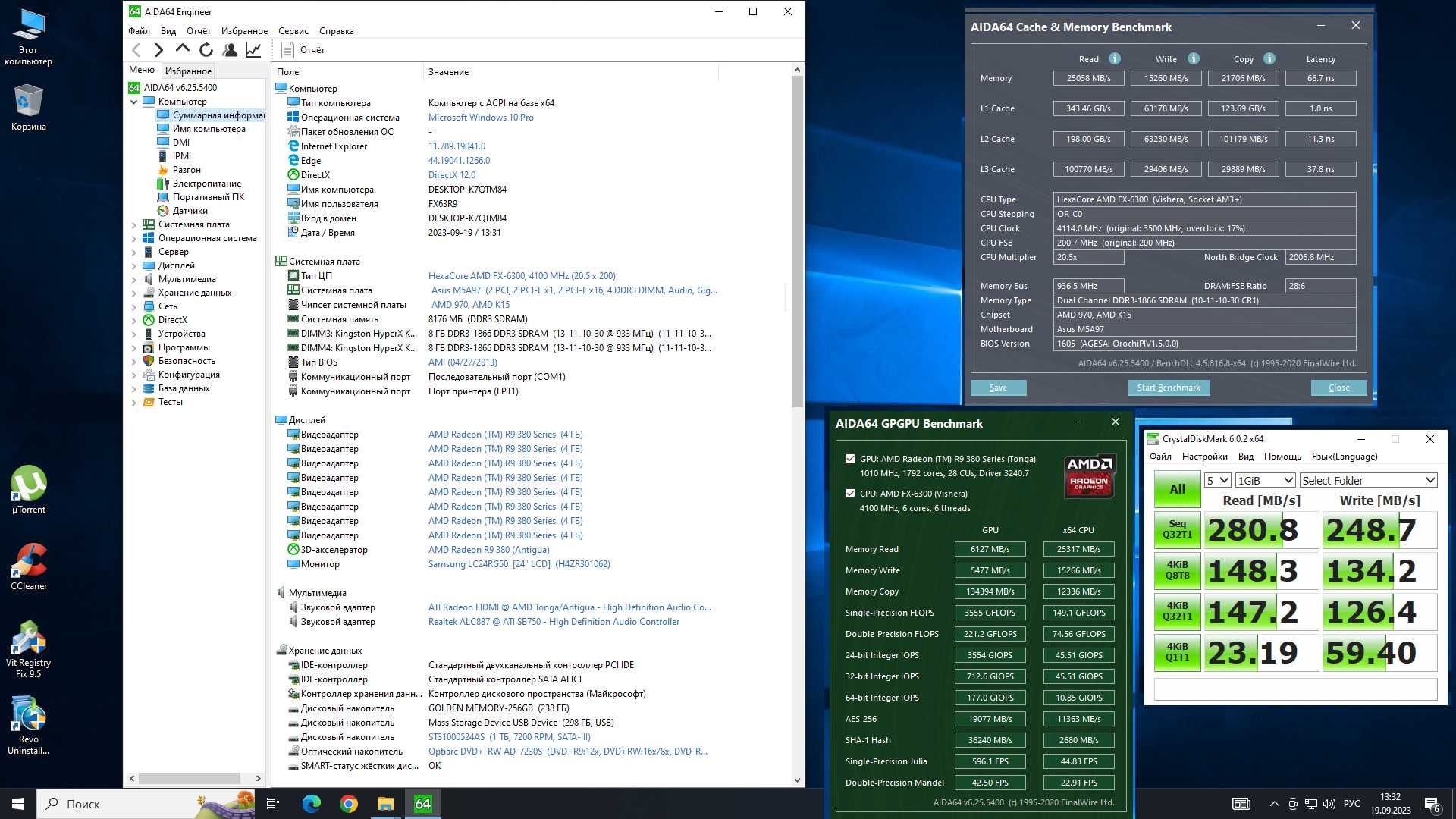This screenshot has width=1456, height=819.
Task: Click the up-level arrow in AIDA64 toolbar
Action: coord(182,50)
